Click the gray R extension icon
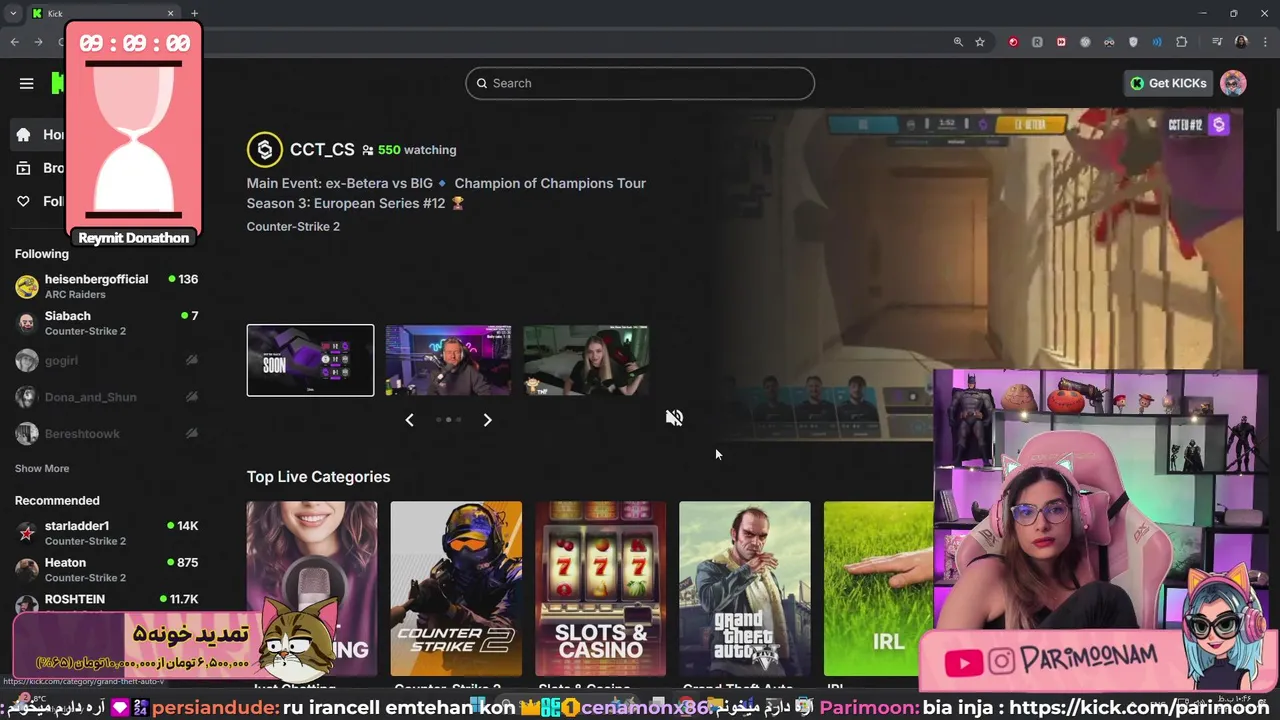 pyautogui.click(x=1037, y=42)
